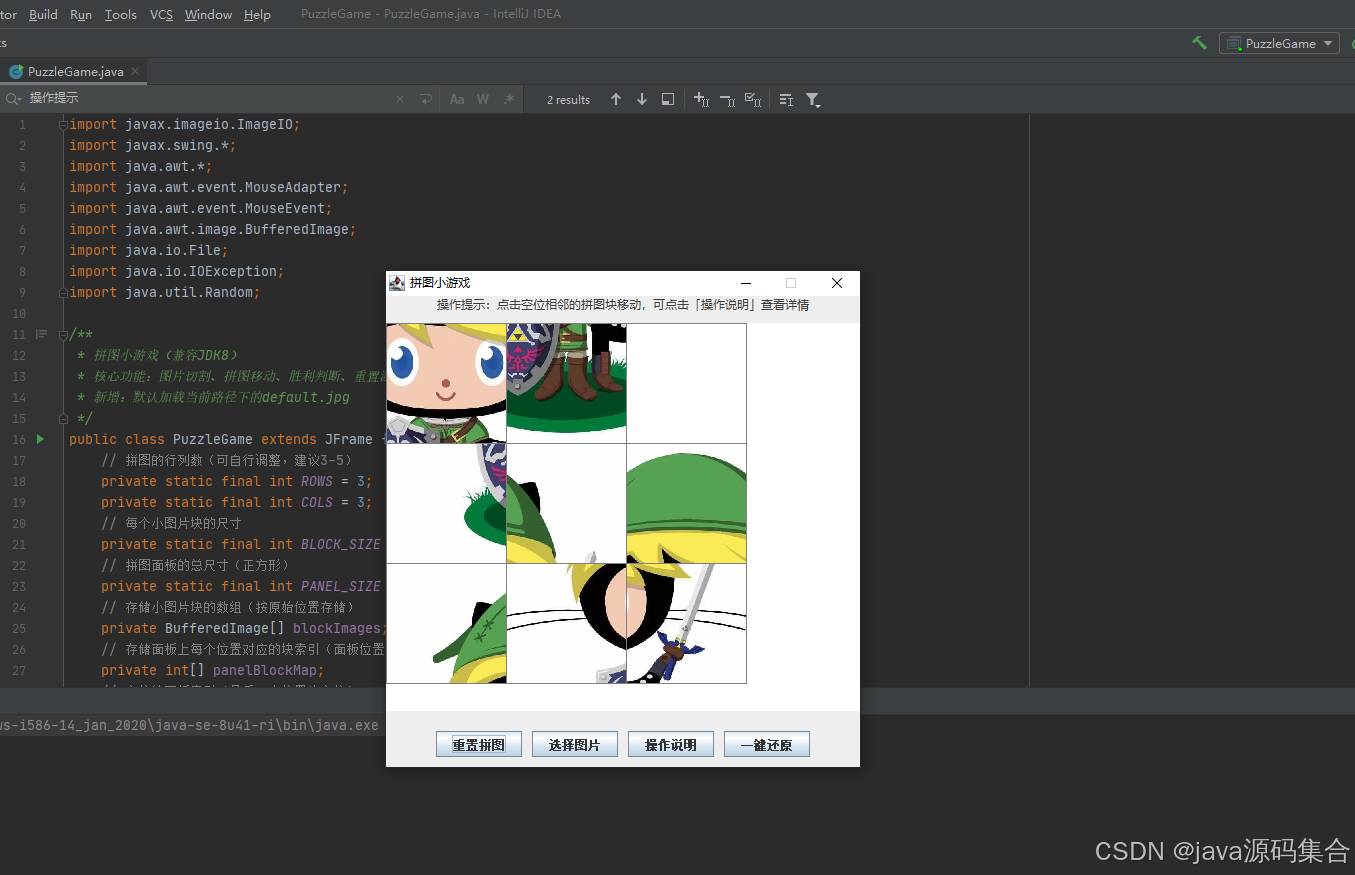Open the Window menu
The height and width of the screenshot is (875, 1355).
[x=208, y=14]
